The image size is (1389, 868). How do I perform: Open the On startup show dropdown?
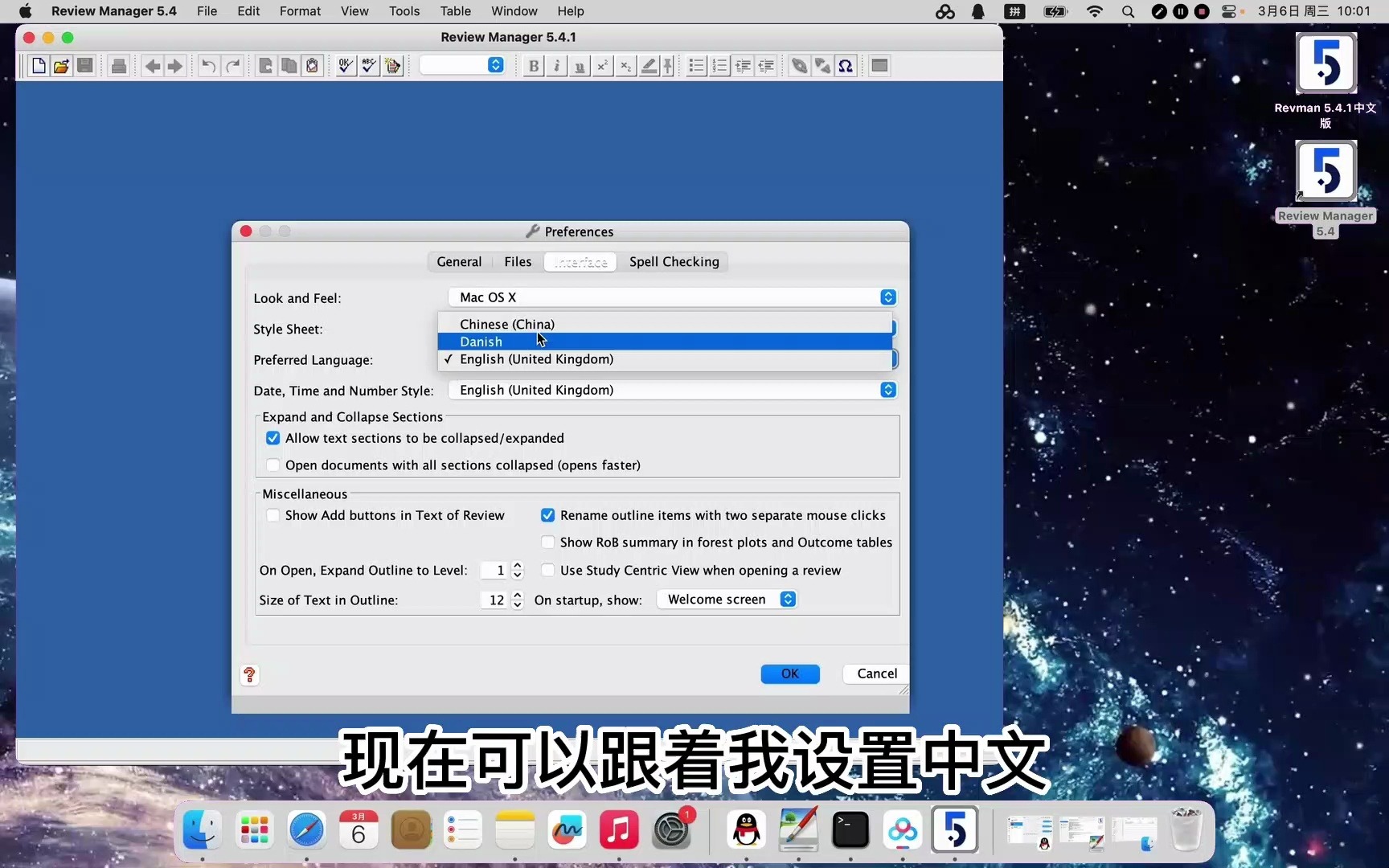pos(727,600)
